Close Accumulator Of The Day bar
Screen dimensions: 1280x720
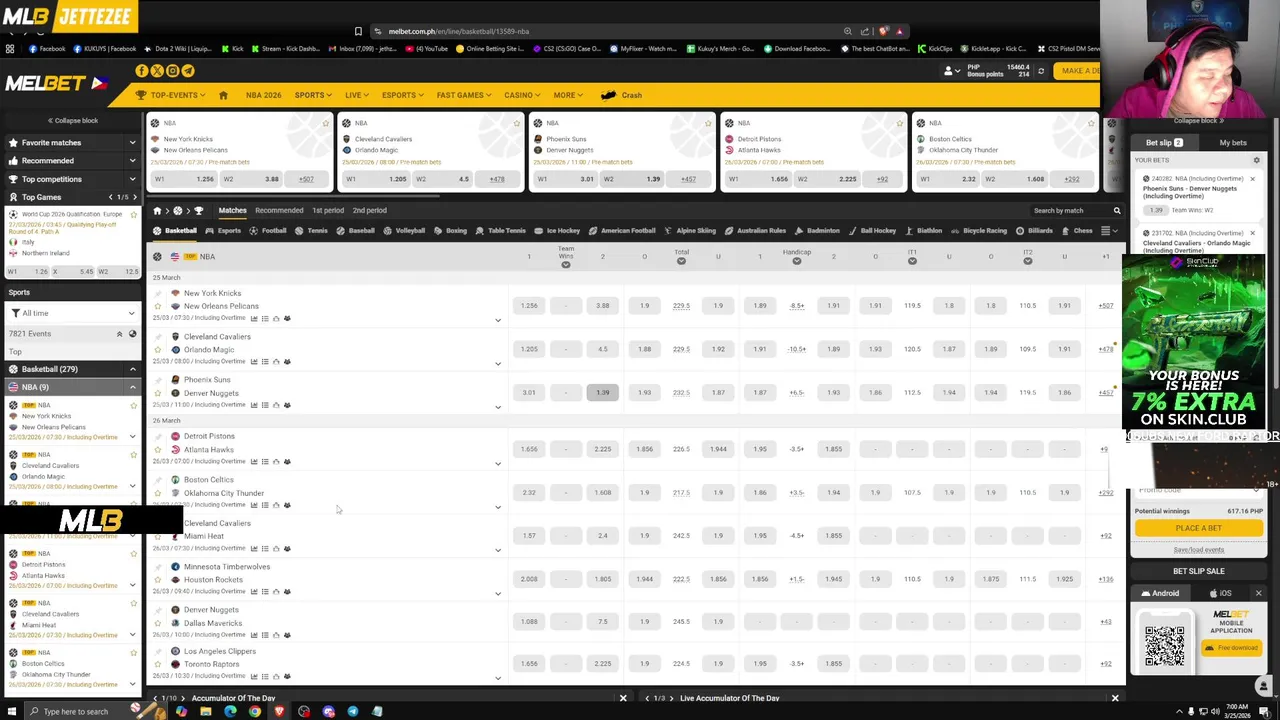622,698
